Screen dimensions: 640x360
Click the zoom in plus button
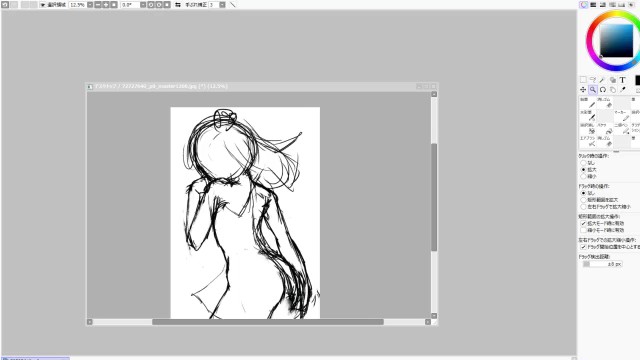coord(106,5)
